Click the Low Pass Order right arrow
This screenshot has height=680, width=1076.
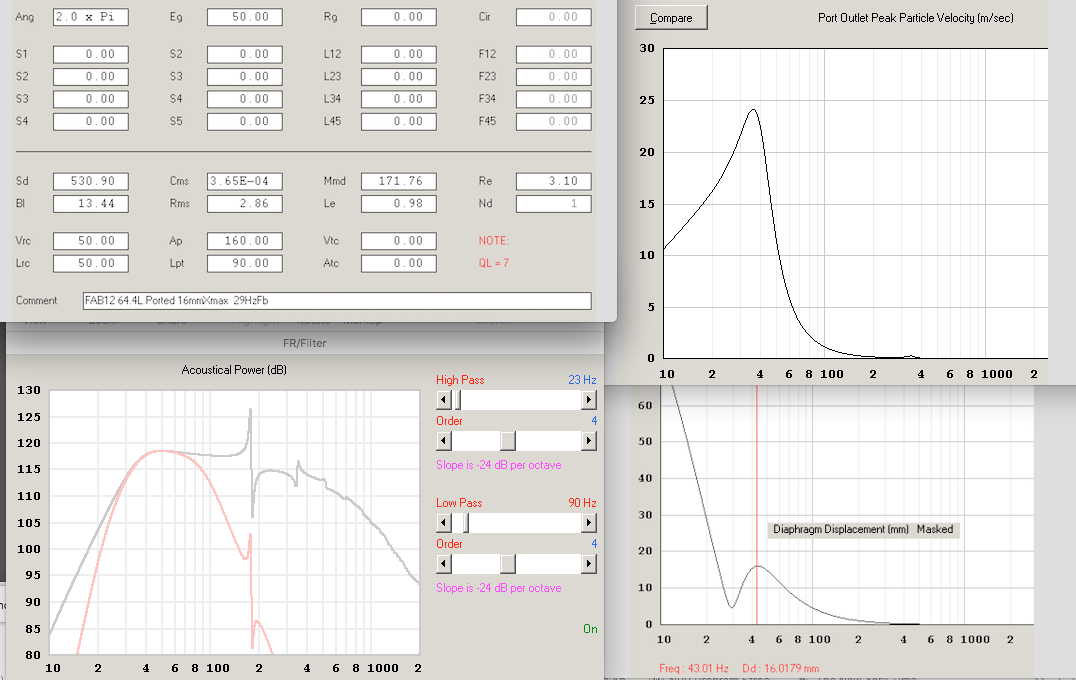[x=589, y=564]
